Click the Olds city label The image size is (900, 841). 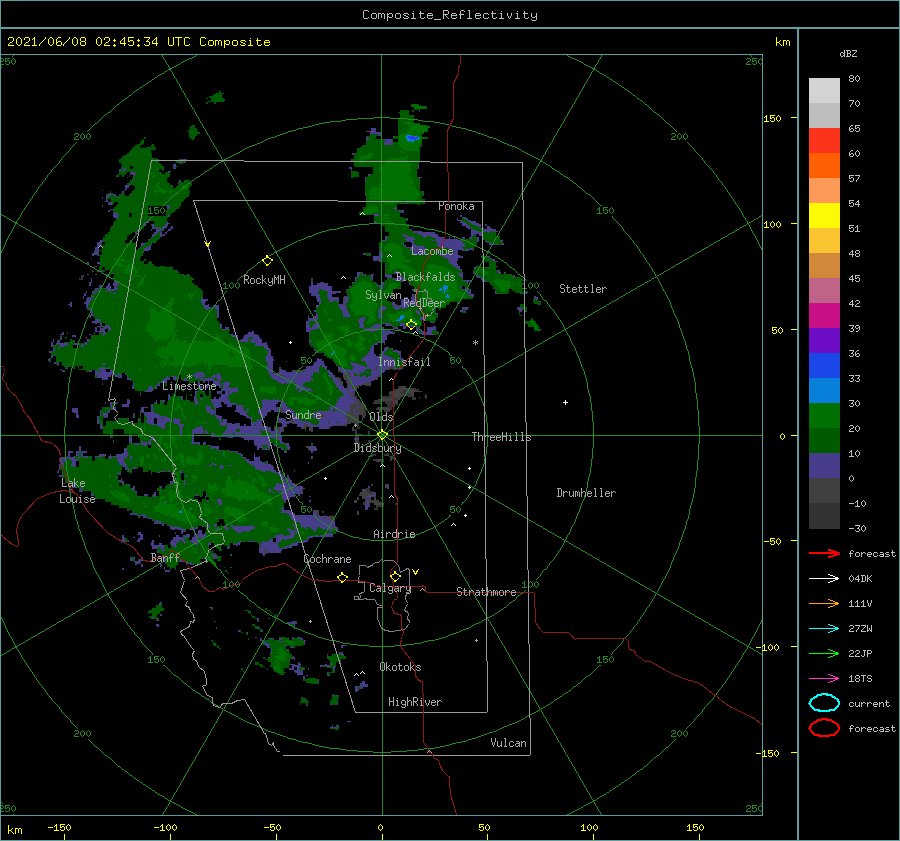tap(381, 417)
